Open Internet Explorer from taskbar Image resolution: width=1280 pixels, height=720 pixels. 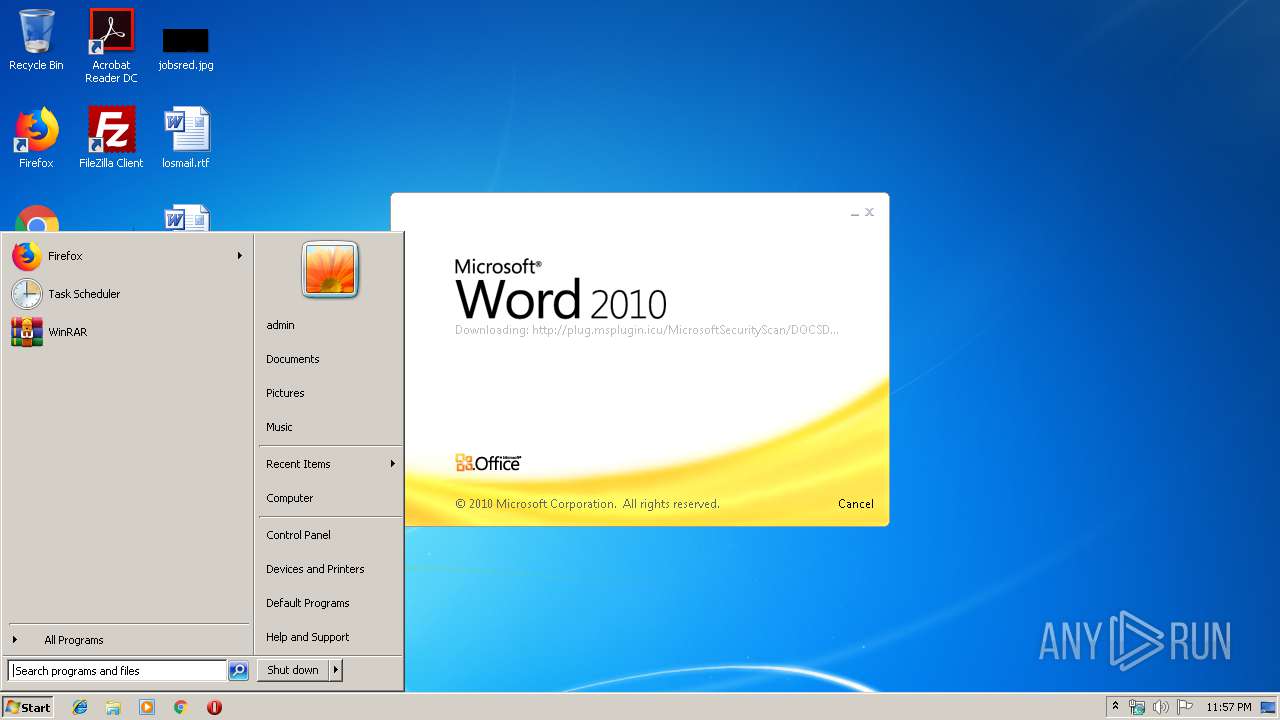tap(80, 707)
